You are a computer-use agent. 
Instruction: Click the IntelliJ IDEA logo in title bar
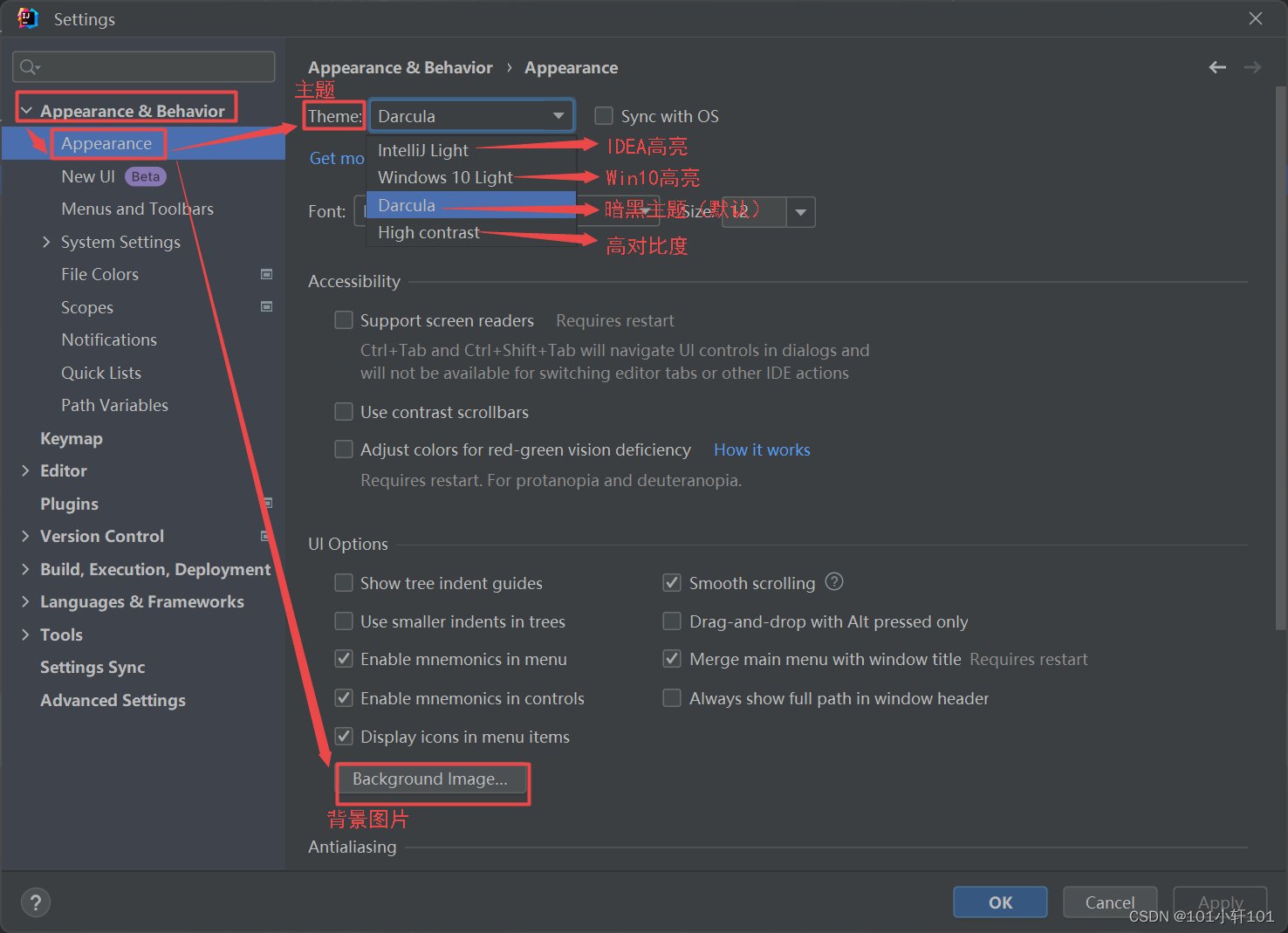28,18
